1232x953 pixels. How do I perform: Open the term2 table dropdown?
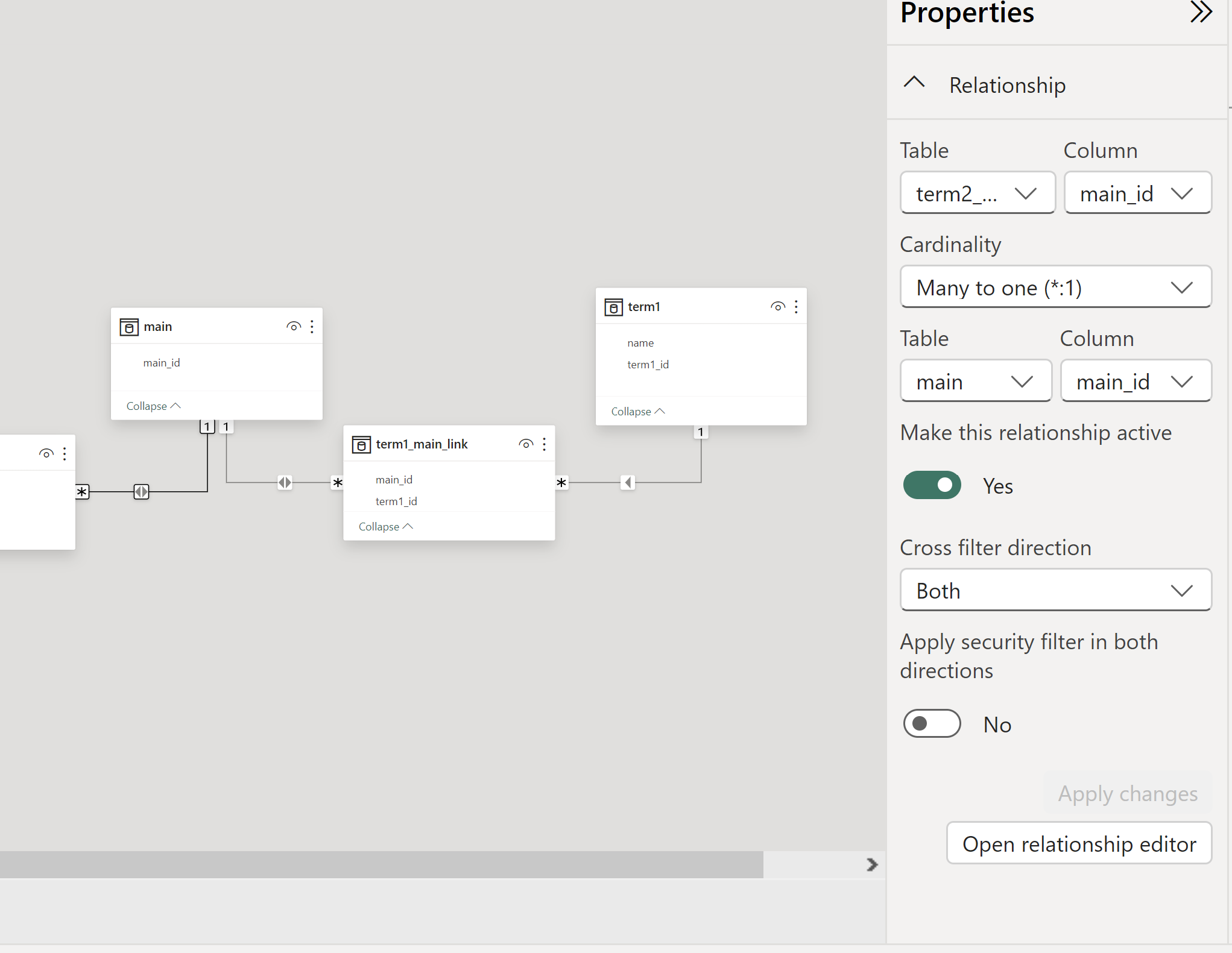click(x=978, y=193)
